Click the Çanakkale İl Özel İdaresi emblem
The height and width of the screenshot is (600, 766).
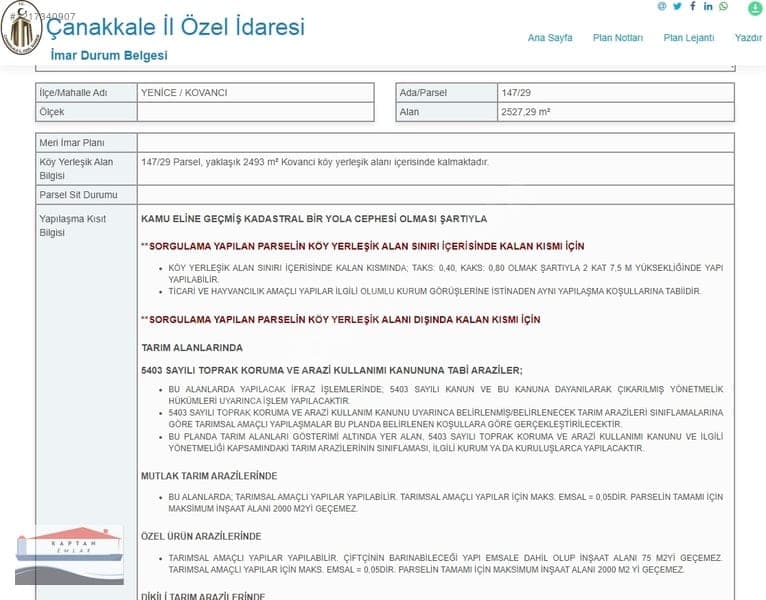21,28
